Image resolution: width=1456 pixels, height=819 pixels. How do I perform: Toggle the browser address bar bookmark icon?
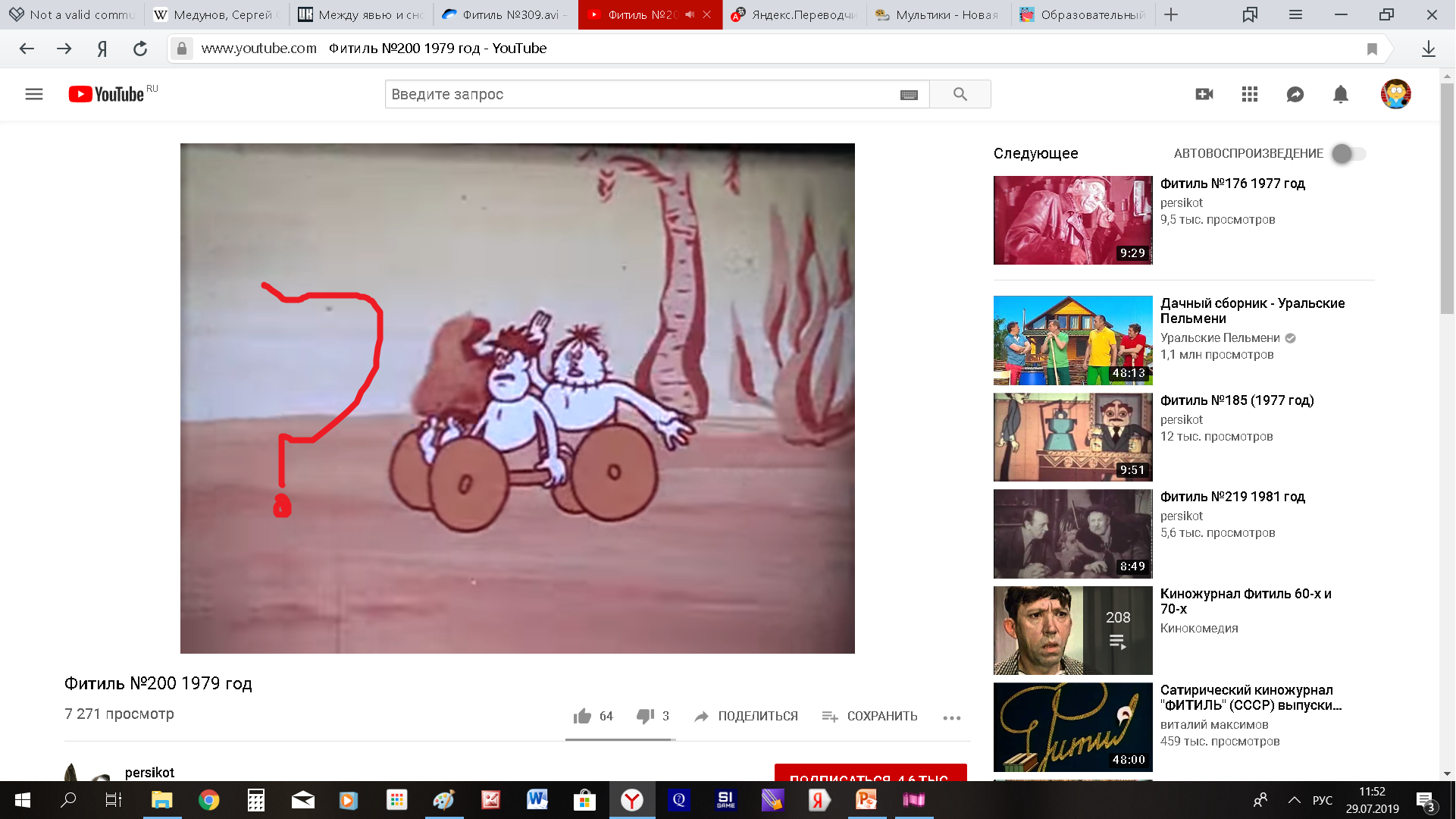click(x=1371, y=49)
